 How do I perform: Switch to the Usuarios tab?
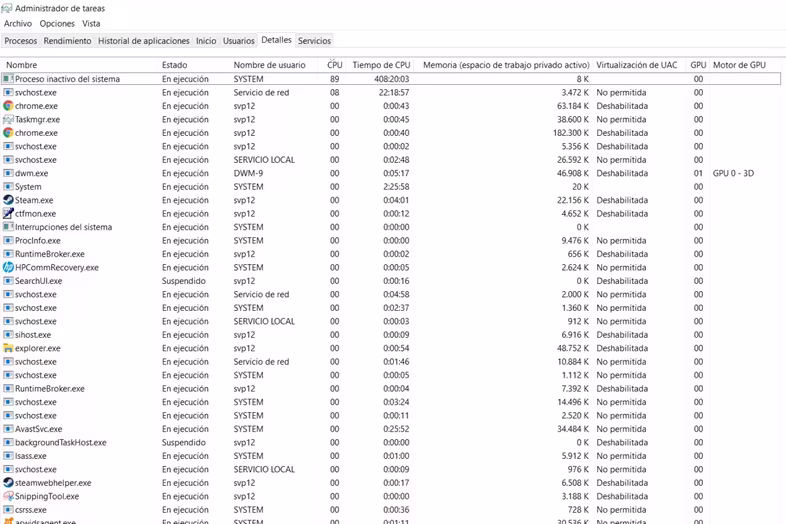pyautogui.click(x=239, y=41)
